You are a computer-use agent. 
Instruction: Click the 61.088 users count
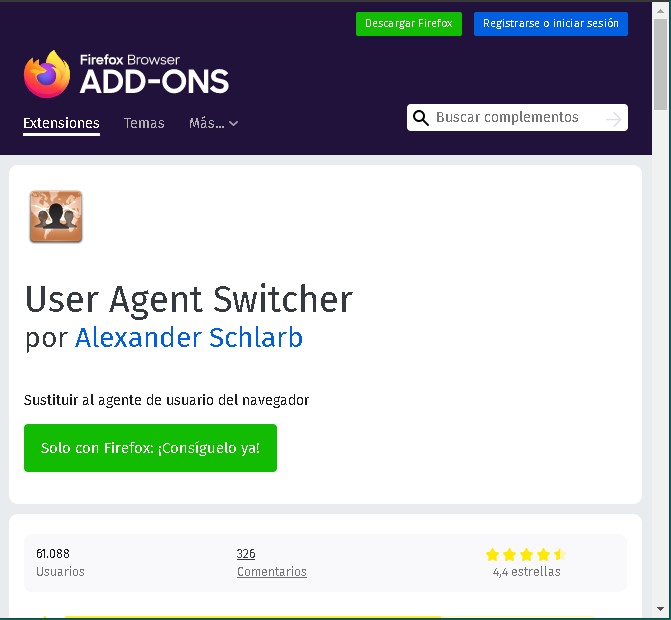click(x=53, y=554)
